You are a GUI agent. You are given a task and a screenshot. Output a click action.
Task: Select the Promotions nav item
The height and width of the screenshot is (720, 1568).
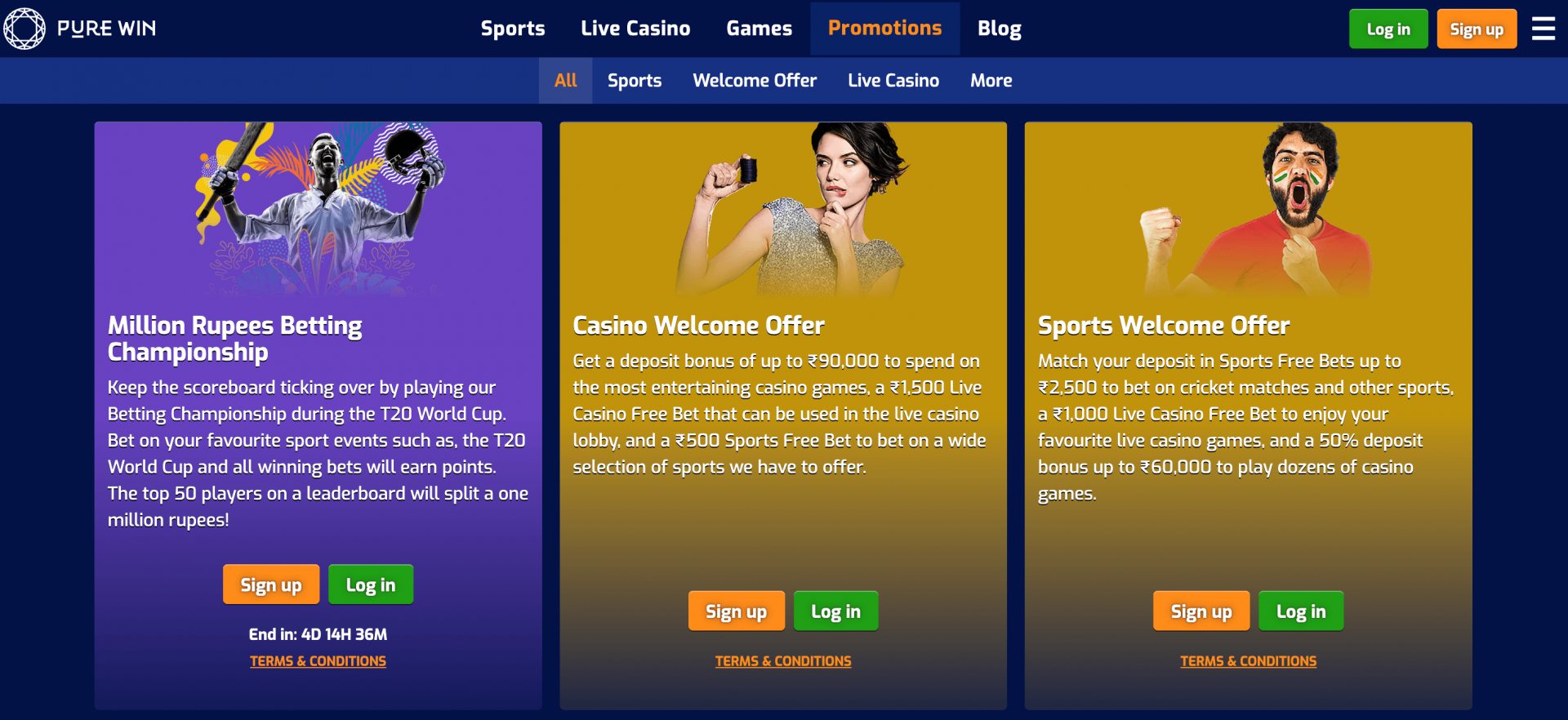884,29
